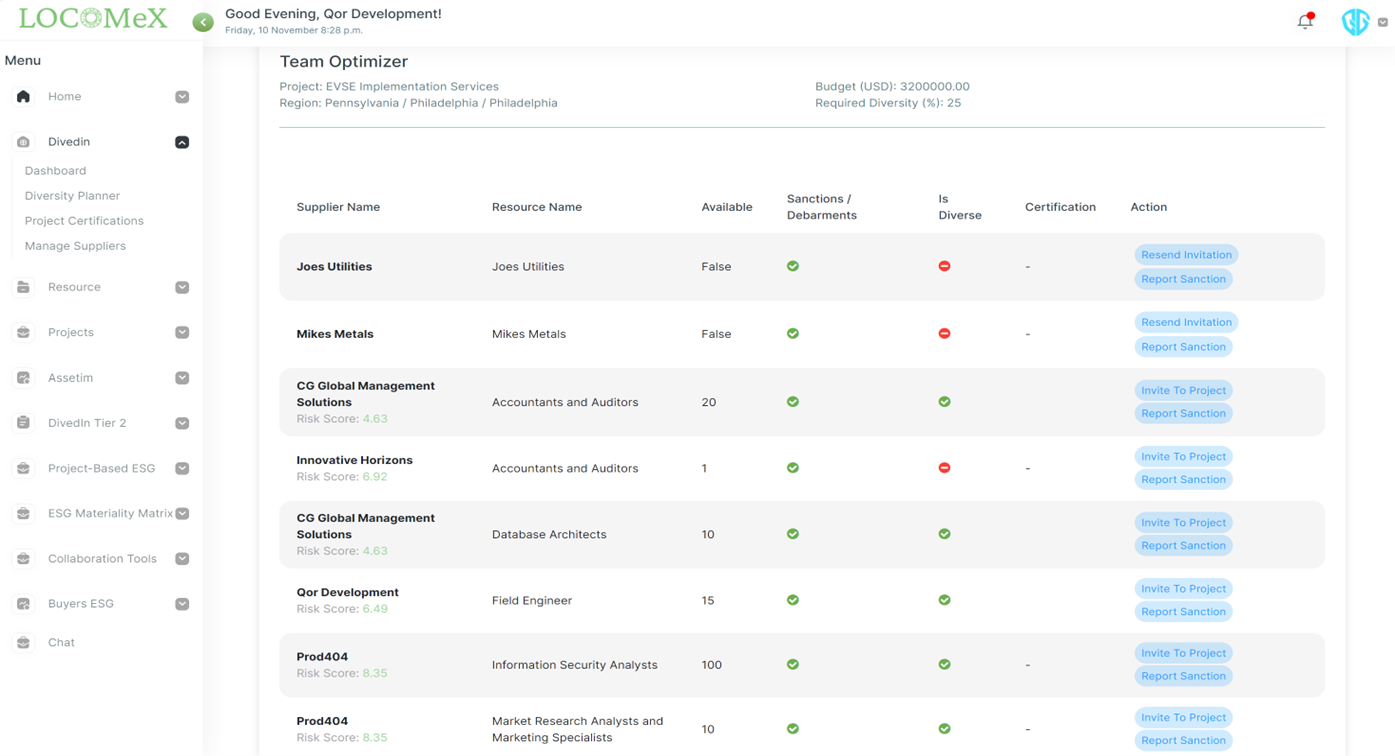Image resolution: width=1395 pixels, height=756 pixels.
Task: Click Invite To Project for Qor Development
Action: click(x=1183, y=588)
